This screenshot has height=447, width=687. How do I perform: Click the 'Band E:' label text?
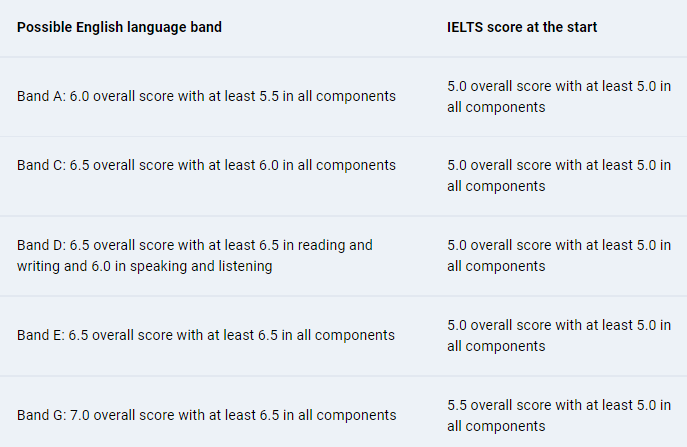point(41,335)
